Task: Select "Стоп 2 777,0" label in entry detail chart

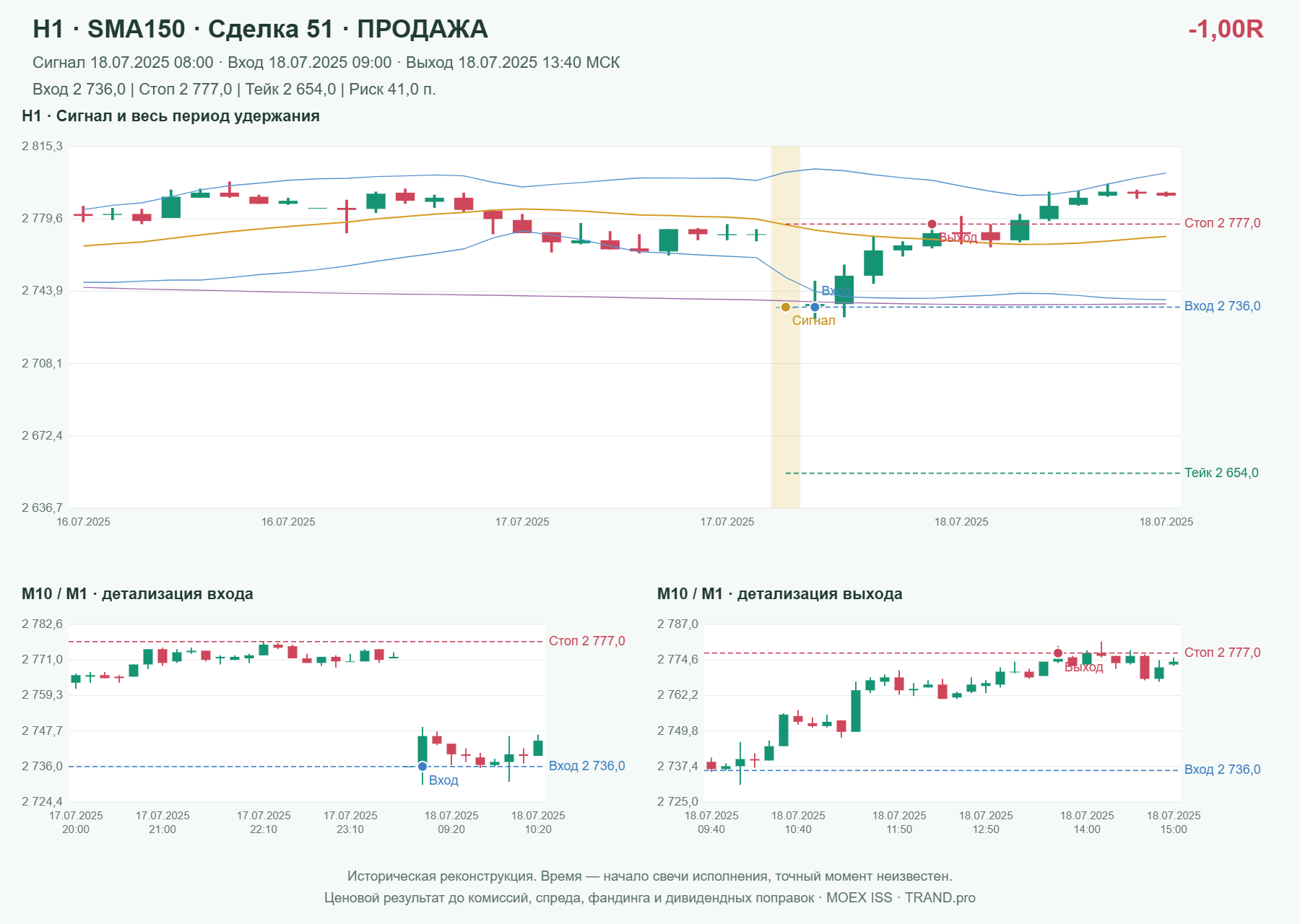Action: (x=587, y=641)
